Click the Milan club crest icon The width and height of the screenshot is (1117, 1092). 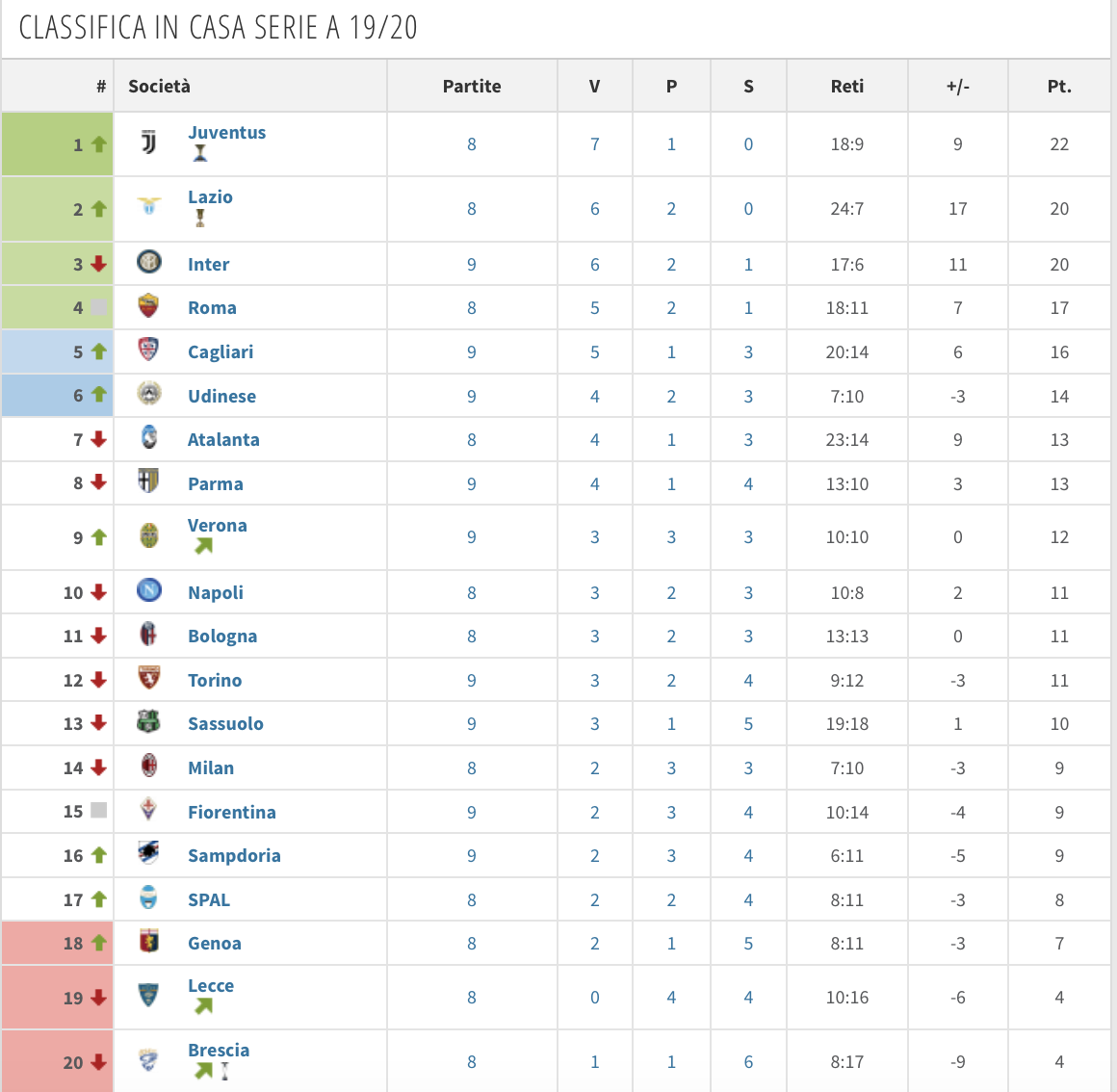[x=148, y=767]
